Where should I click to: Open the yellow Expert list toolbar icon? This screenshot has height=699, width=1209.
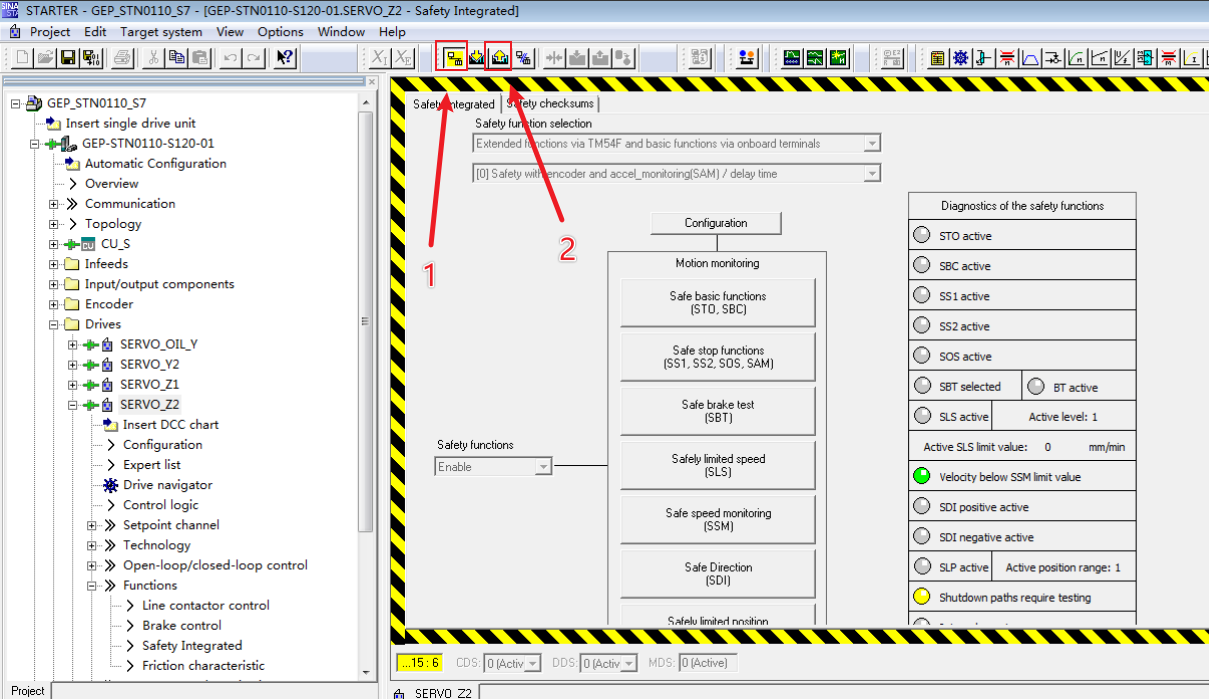tap(937, 58)
